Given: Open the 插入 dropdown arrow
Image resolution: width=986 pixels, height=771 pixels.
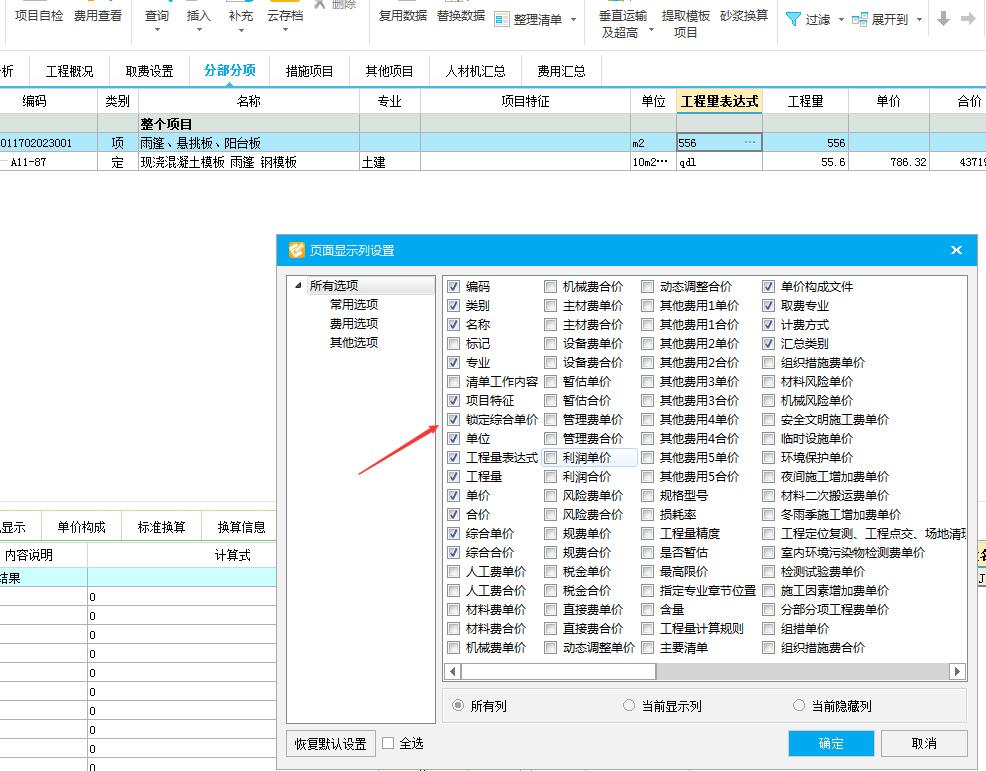Looking at the screenshot, I should tap(199, 30).
